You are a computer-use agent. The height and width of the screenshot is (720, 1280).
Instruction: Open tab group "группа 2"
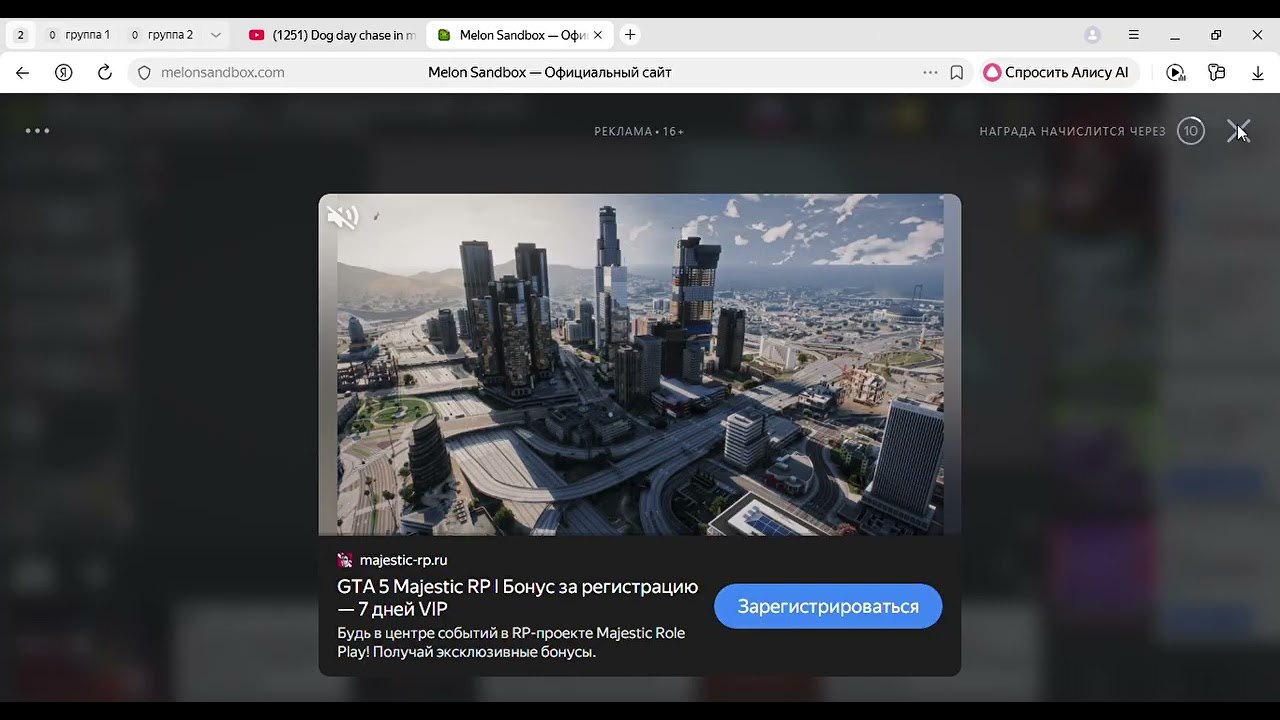click(162, 35)
